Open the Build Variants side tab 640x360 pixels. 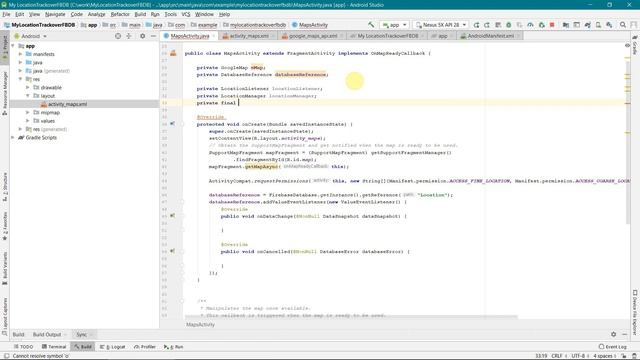point(5,268)
